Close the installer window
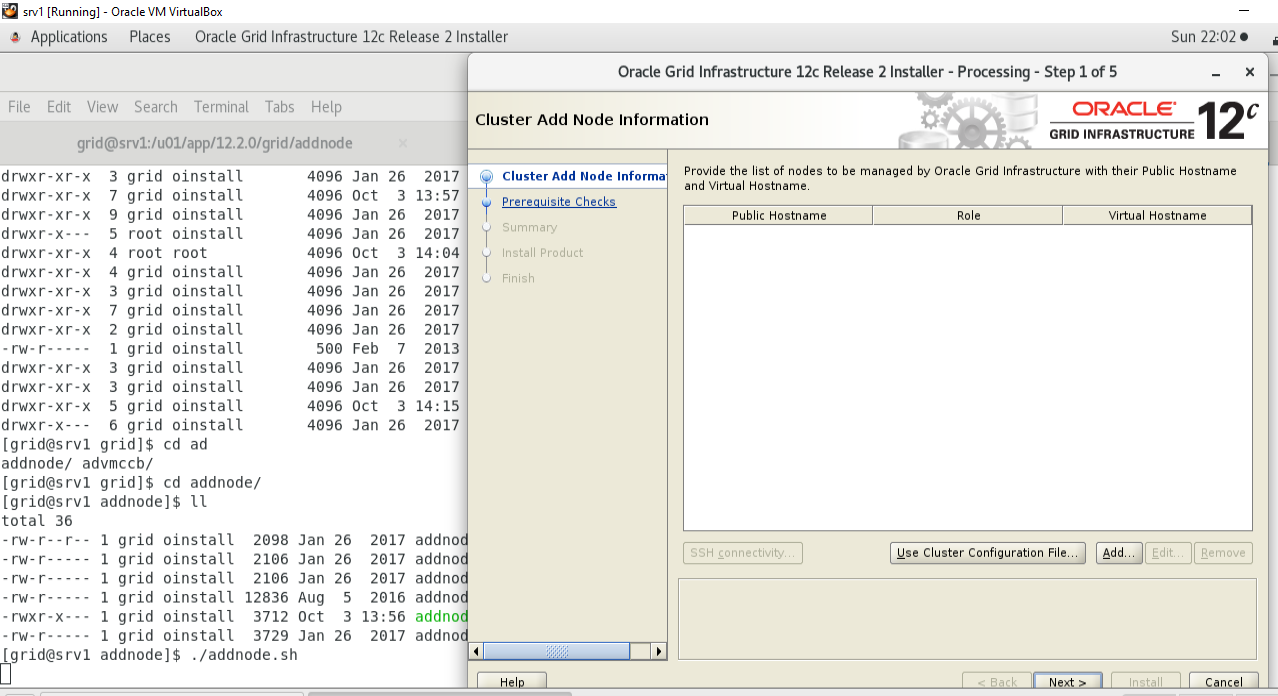The width and height of the screenshot is (1278, 696). pyautogui.click(x=1249, y=73)
